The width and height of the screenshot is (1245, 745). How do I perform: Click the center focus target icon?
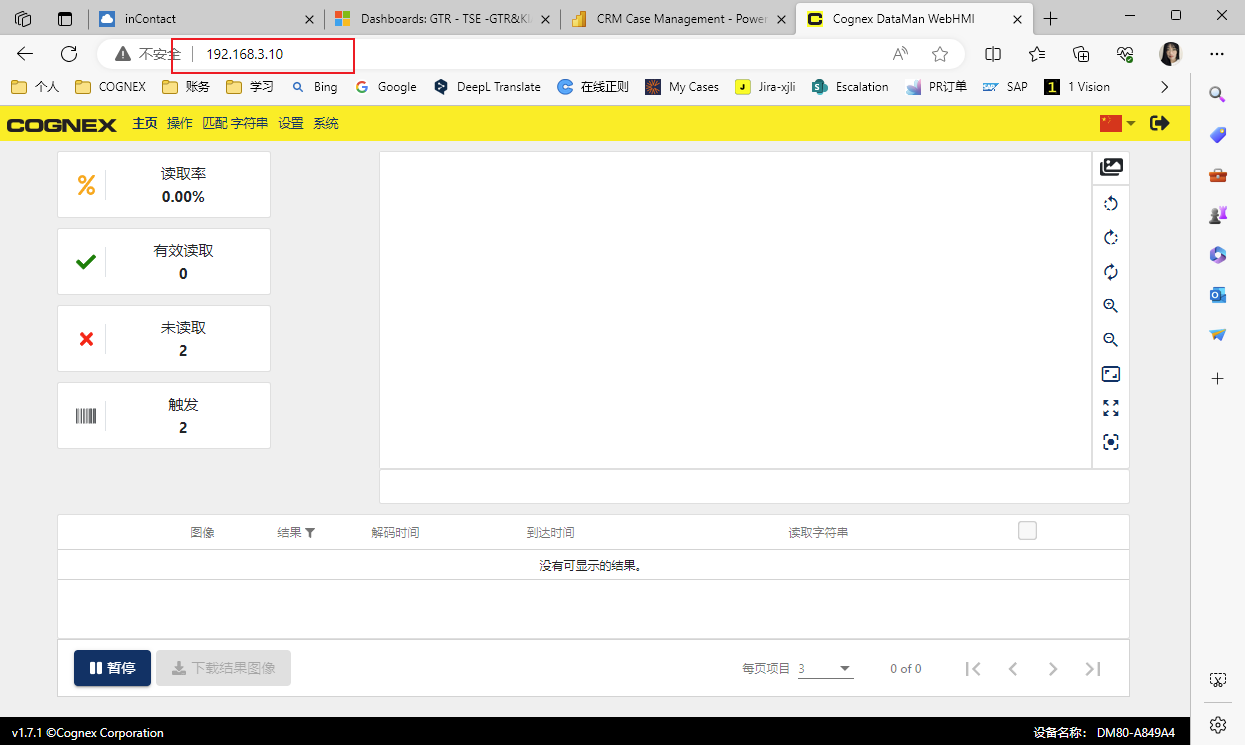[x=1110, y=442]
